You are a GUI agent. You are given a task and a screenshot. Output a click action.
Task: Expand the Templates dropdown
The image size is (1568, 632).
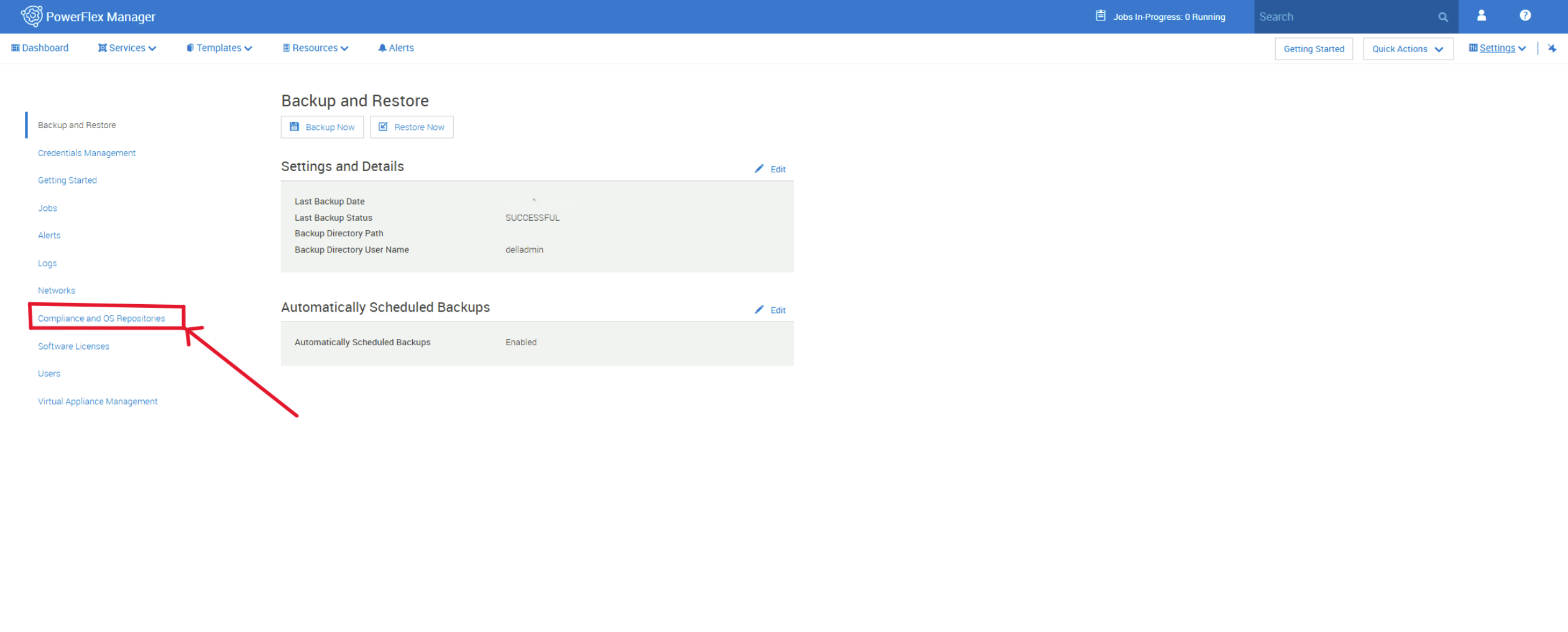(219, 48)
